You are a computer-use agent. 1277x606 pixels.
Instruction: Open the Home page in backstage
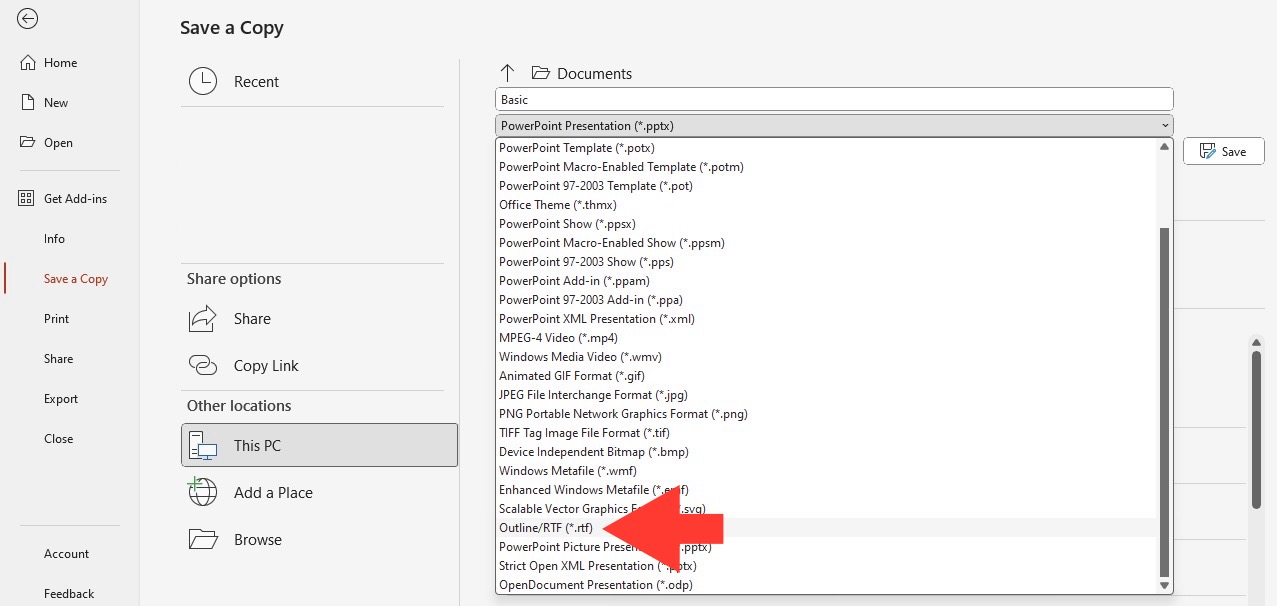coord(60,63)
